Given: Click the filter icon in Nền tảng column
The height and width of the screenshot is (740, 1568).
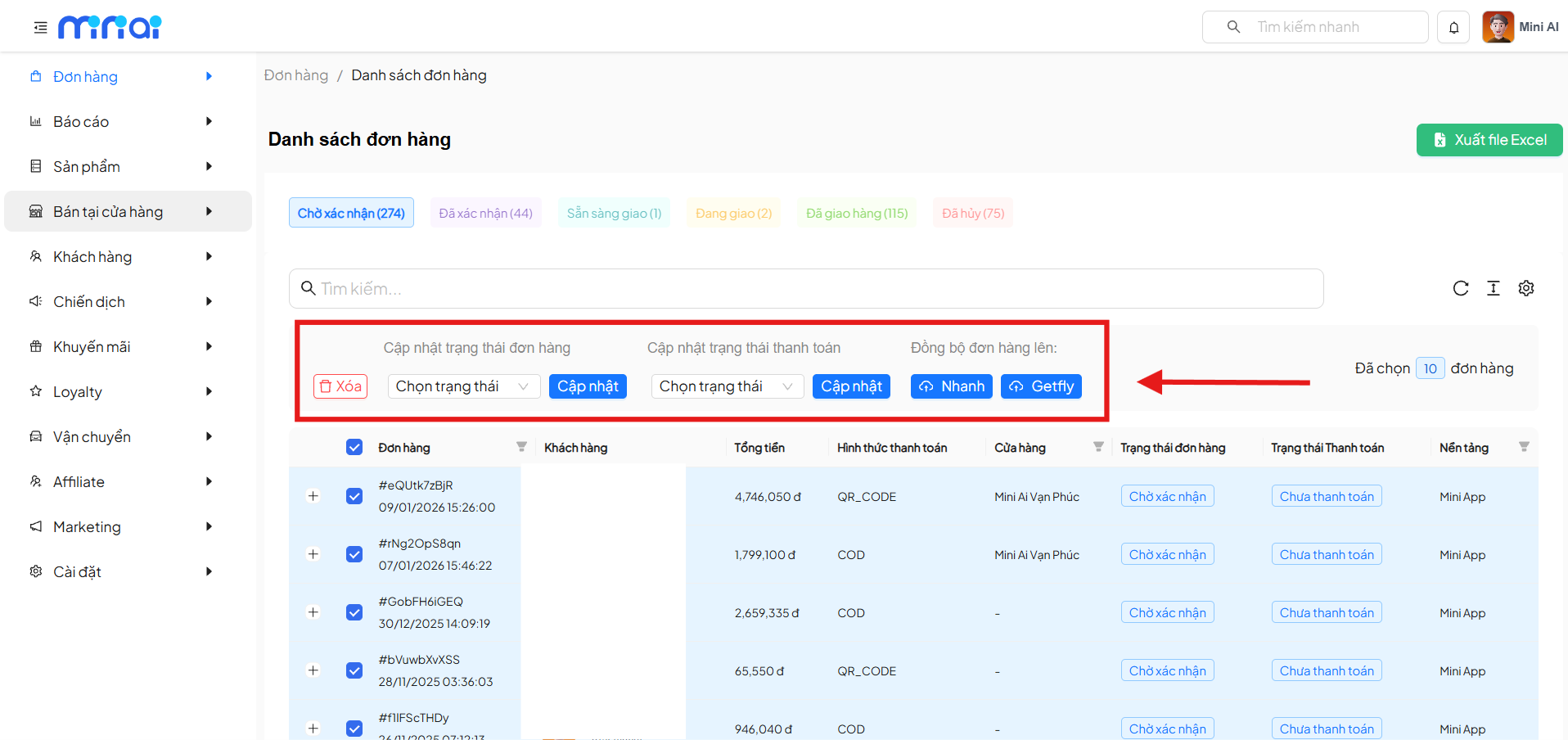Looking at the screenshot, I should [x=1523, y=447].
